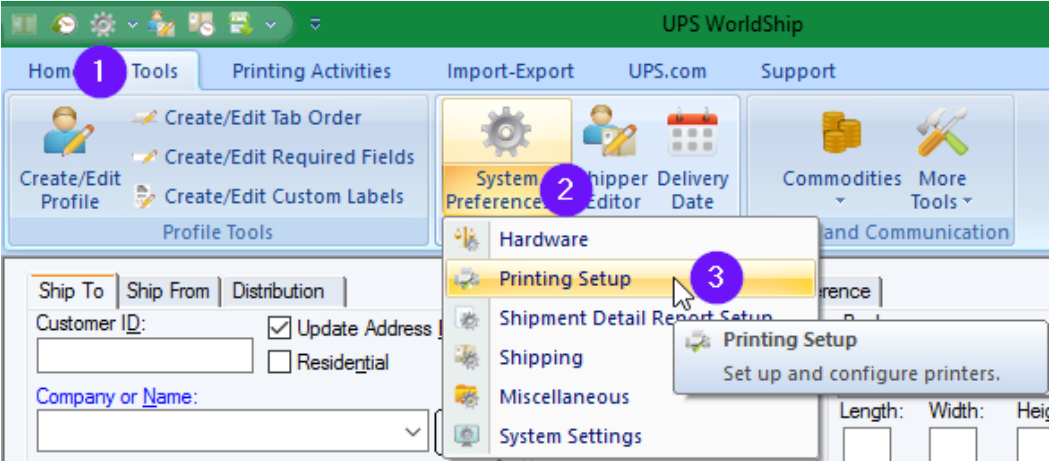Click the XML import green arrow icon
Image resolution: width=1050 pixels, height=471 pixels.
240,25
